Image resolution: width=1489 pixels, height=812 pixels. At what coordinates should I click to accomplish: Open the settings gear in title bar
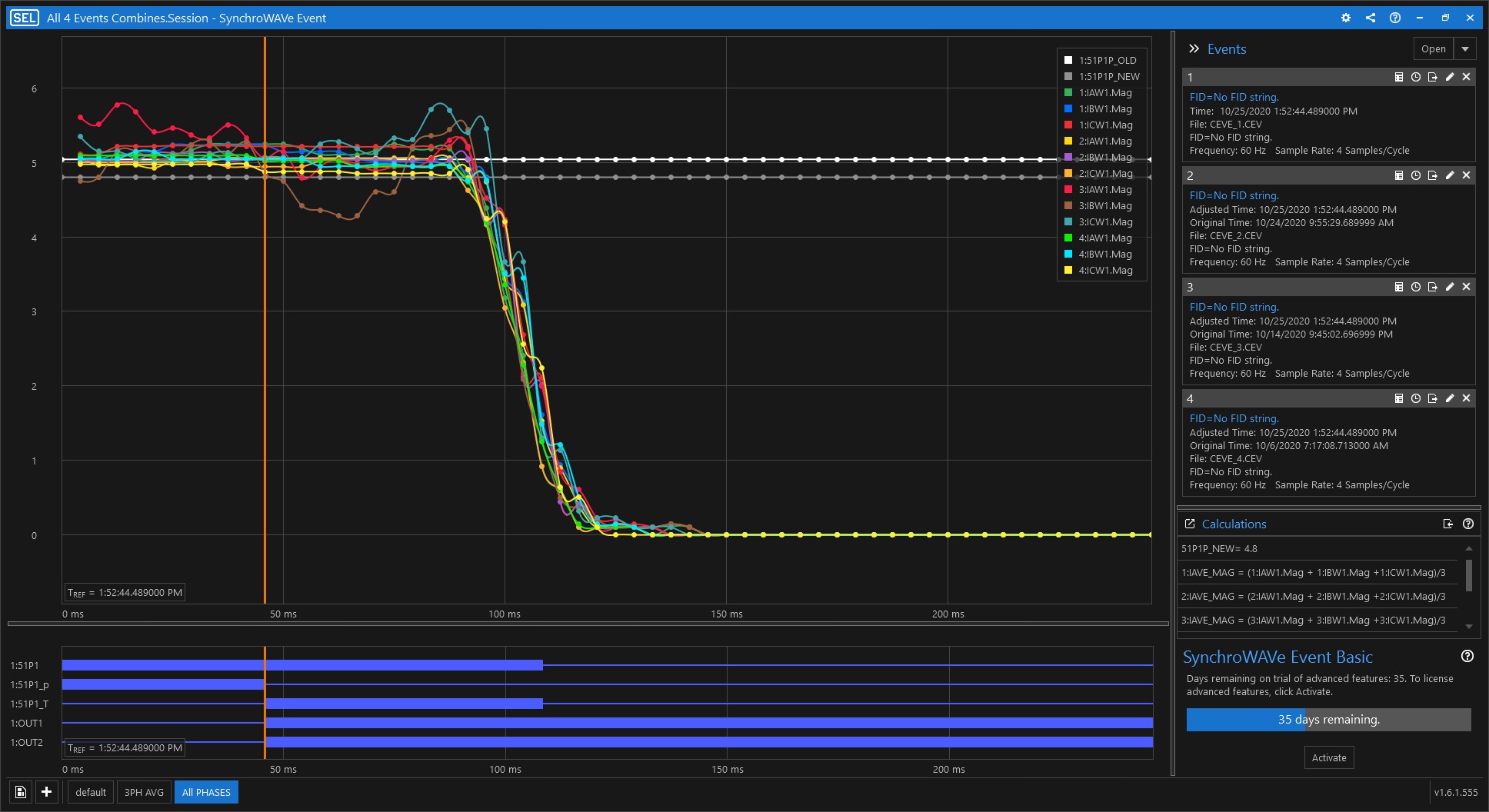(x=1346, y=18)
